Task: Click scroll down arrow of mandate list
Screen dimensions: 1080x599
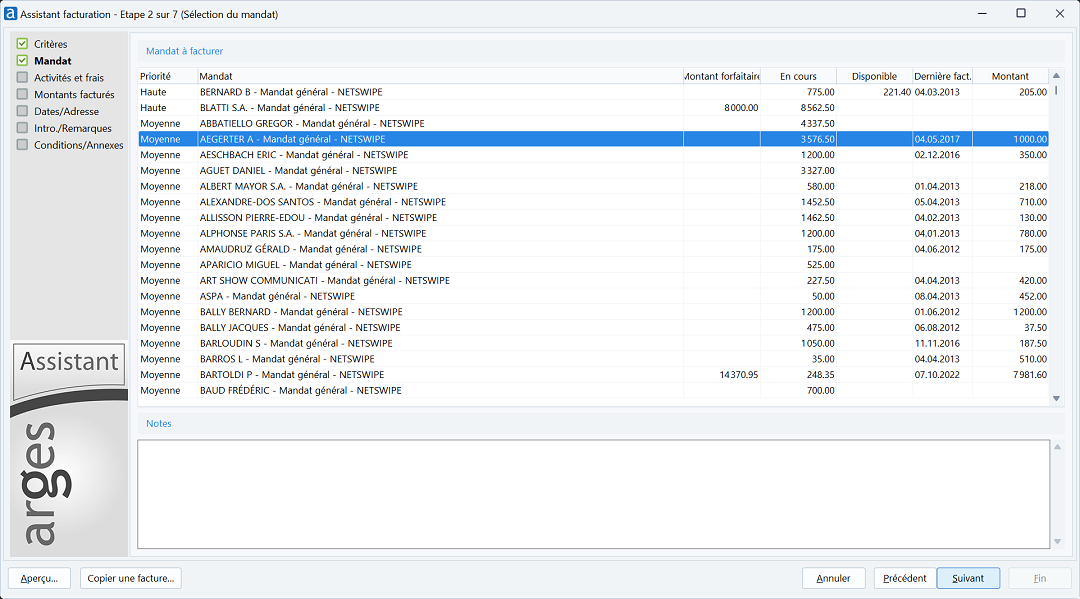Action: pos(1056,399)
